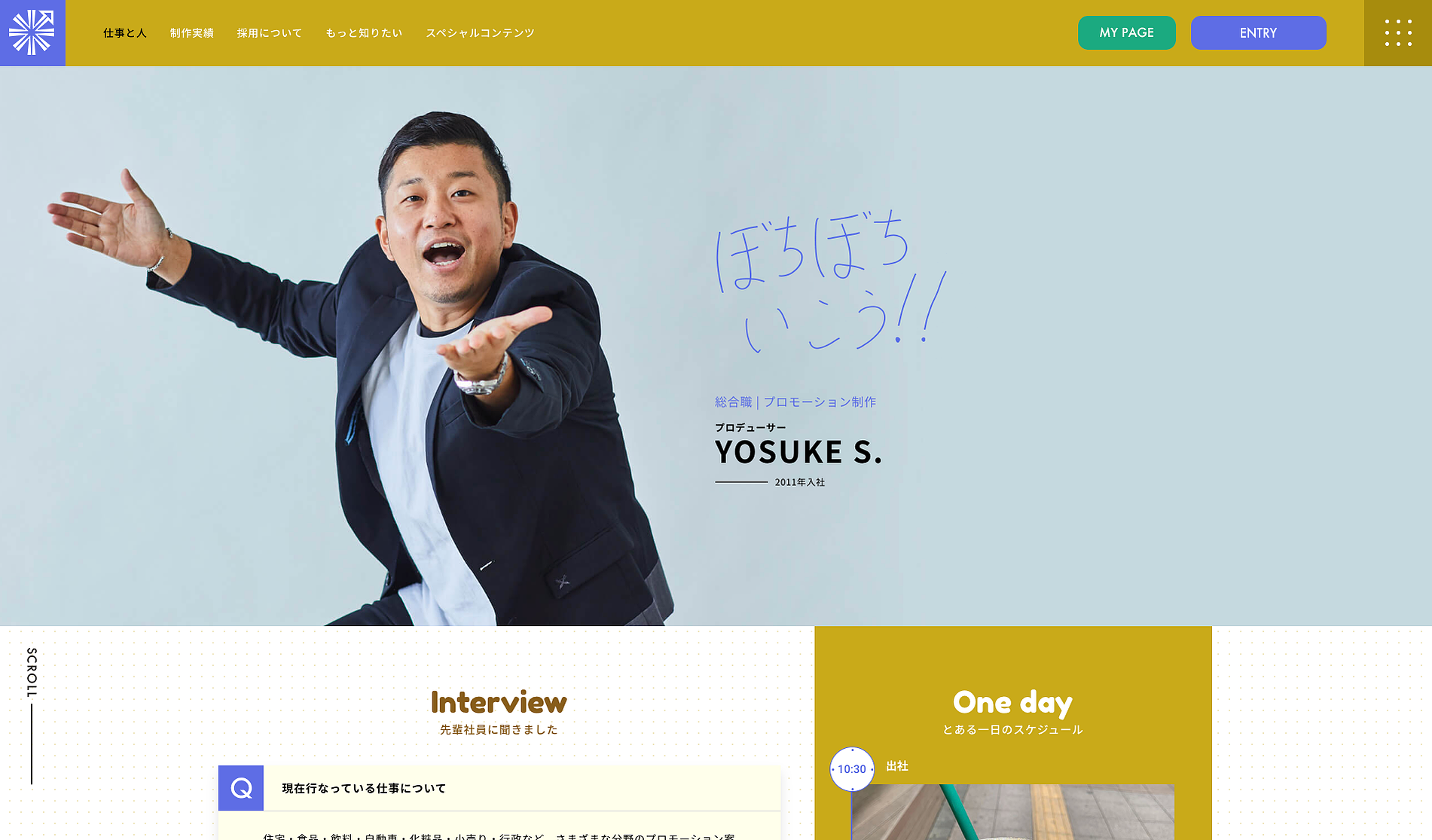
Task: Select 採用について in navigation
Action: tap(270, 33)
